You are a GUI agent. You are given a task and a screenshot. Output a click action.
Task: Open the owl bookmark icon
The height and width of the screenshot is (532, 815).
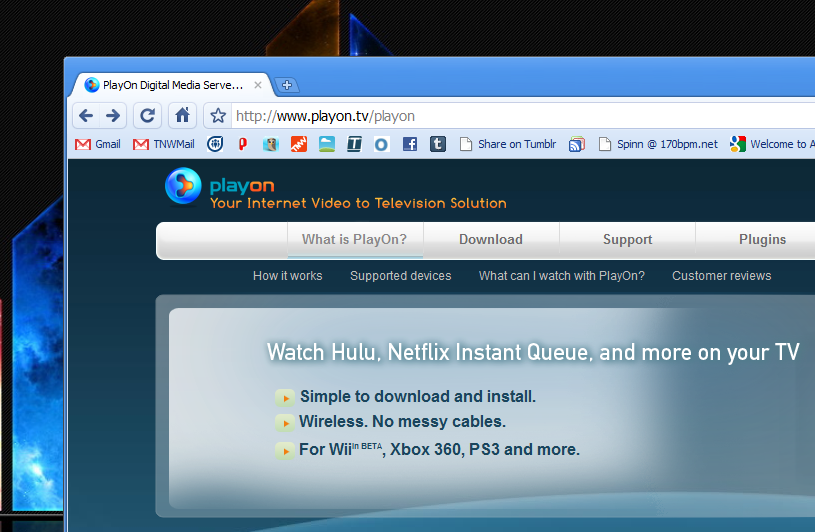(x=270, y=144)
